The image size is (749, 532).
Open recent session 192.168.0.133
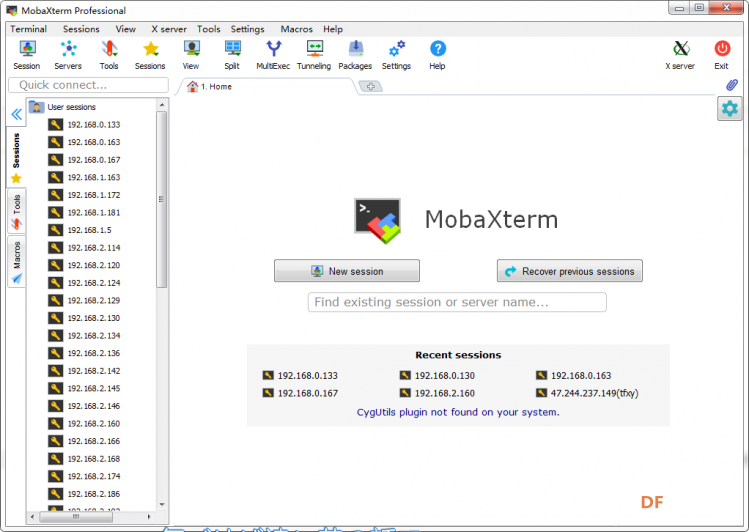[x=300, y=376]
